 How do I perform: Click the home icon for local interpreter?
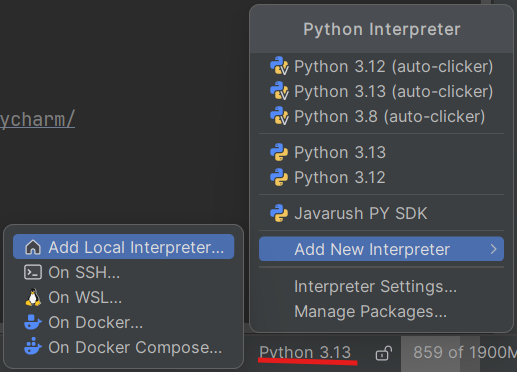(x=33, y=247)
